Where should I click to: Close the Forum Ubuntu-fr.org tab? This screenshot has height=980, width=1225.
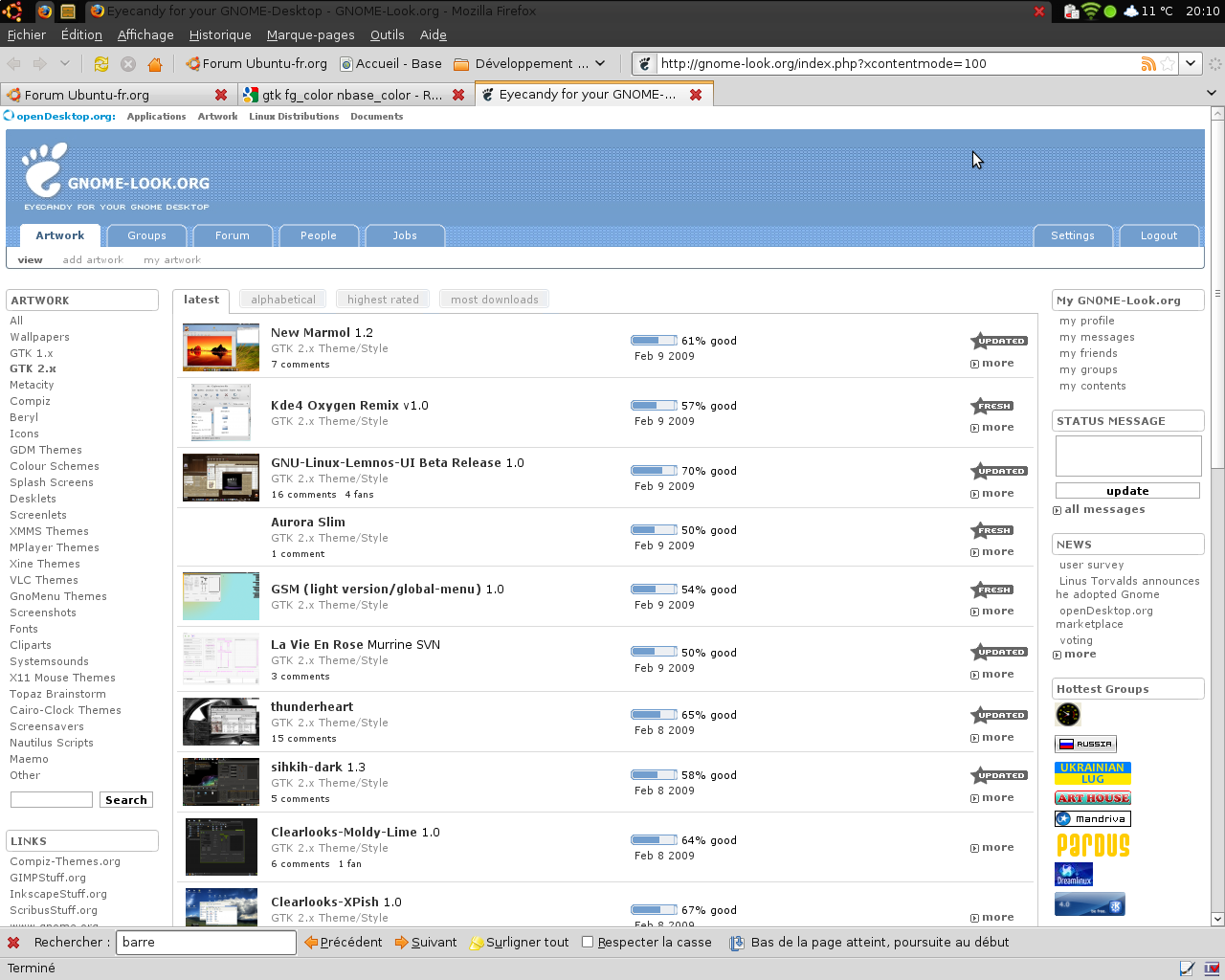221,95
